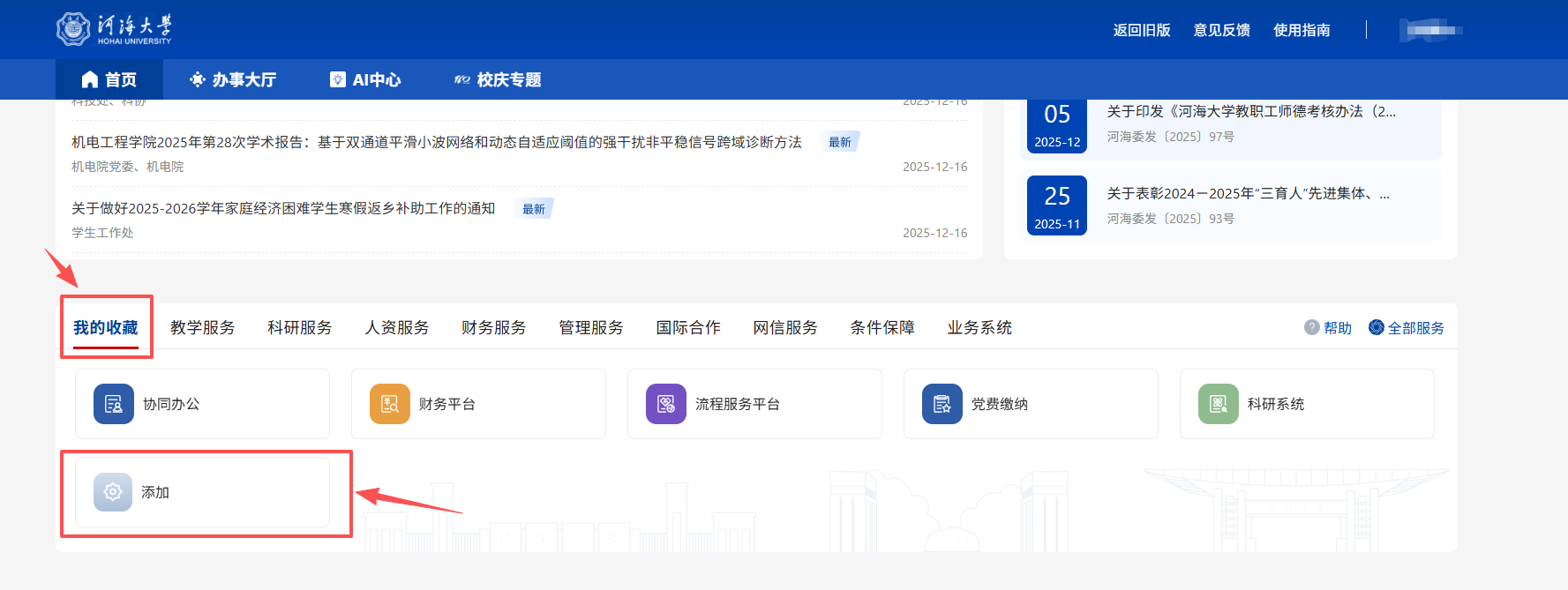Switch to 科研服务 tab
Screen dimensions: 1568x590
[300, 328]
